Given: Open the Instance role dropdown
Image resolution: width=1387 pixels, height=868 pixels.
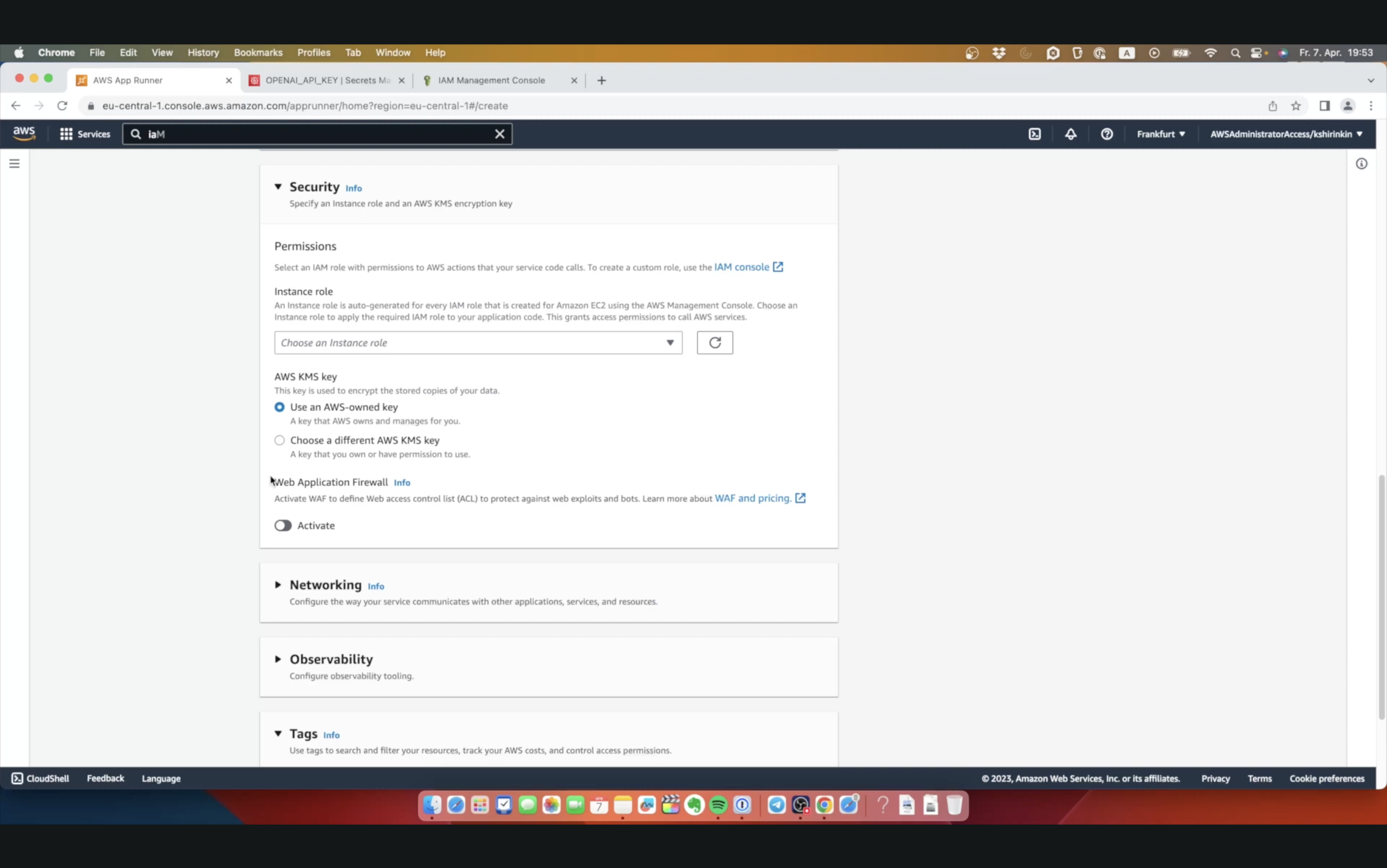Looking at the screenshot, I should point(477,342).
